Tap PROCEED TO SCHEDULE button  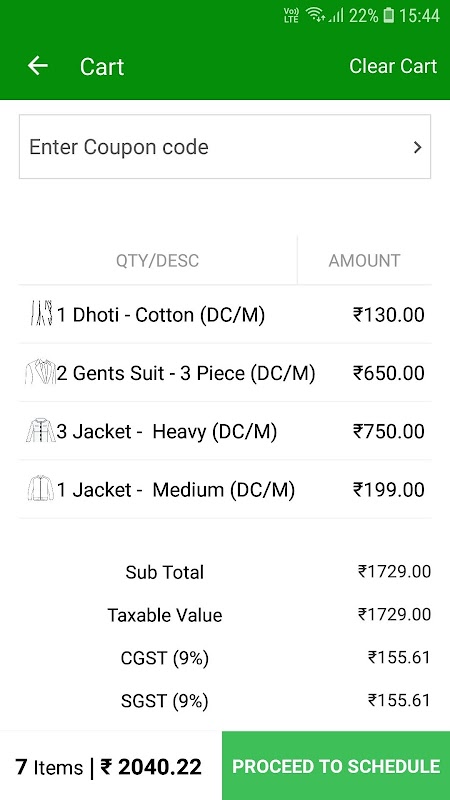[x=336, y=765]
